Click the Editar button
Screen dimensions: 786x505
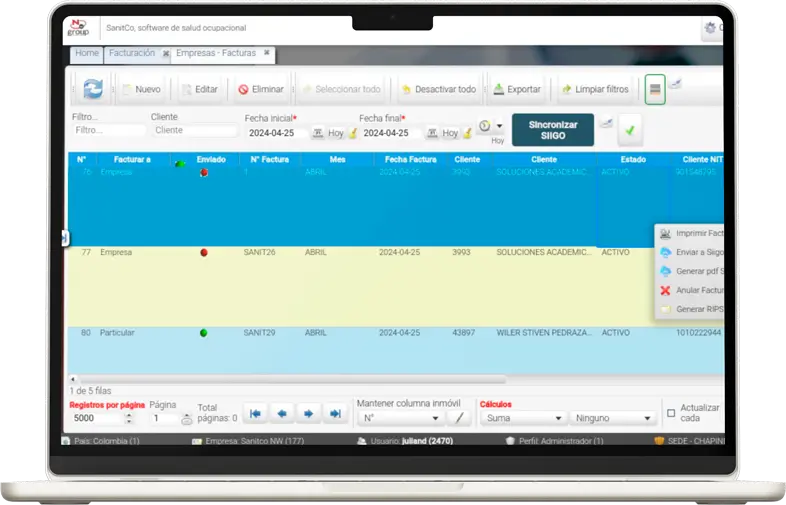coord(200,89)
